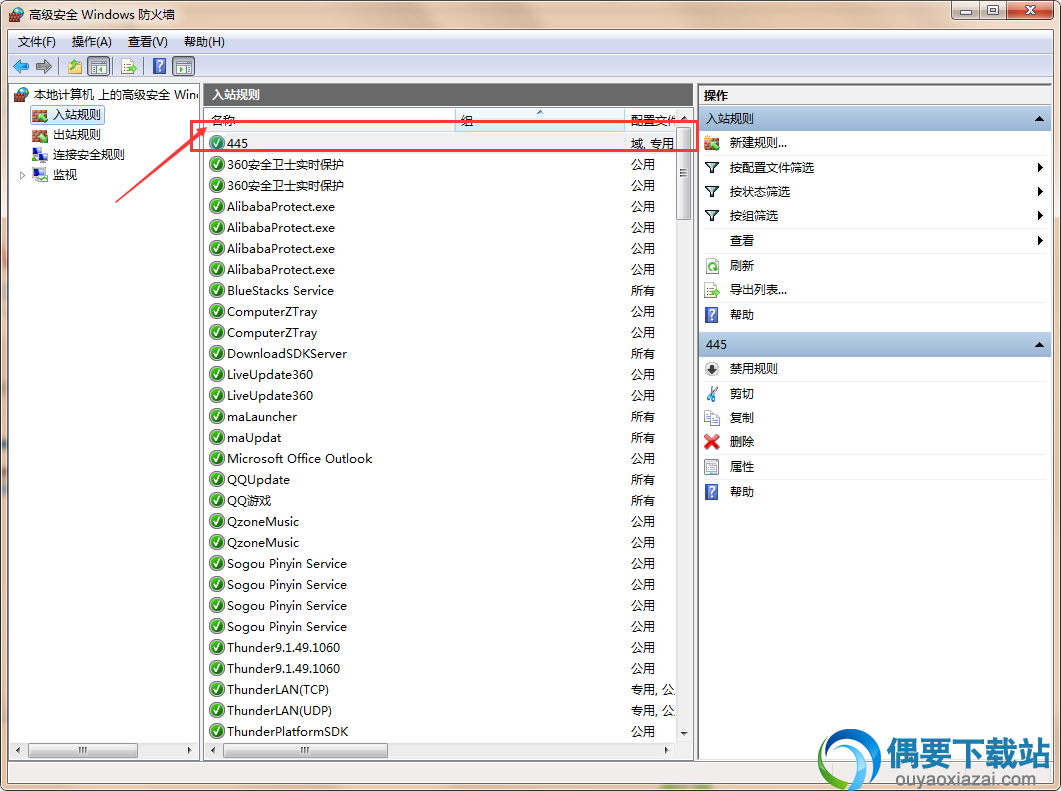Image resolution: width=1061 pixels, height=791 pixels.
Task: Click the export icon beside 导出列表
Action: pos(712,290)
